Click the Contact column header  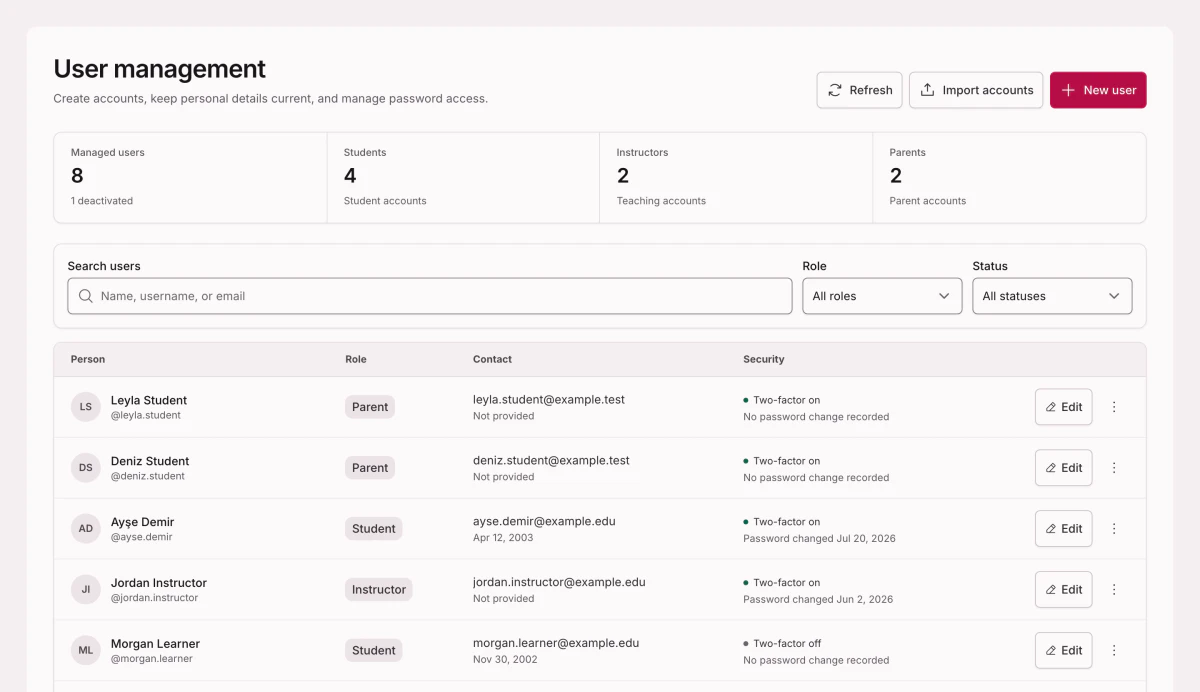pos(492,359)
